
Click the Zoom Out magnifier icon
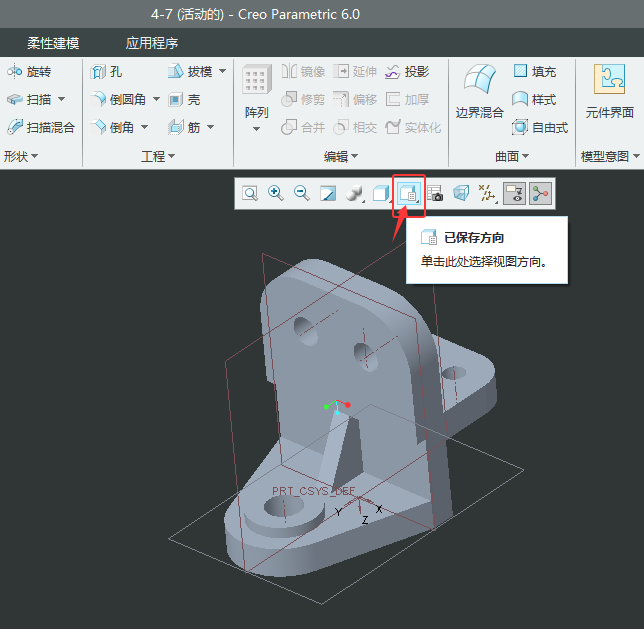click(x=301, y=193)
